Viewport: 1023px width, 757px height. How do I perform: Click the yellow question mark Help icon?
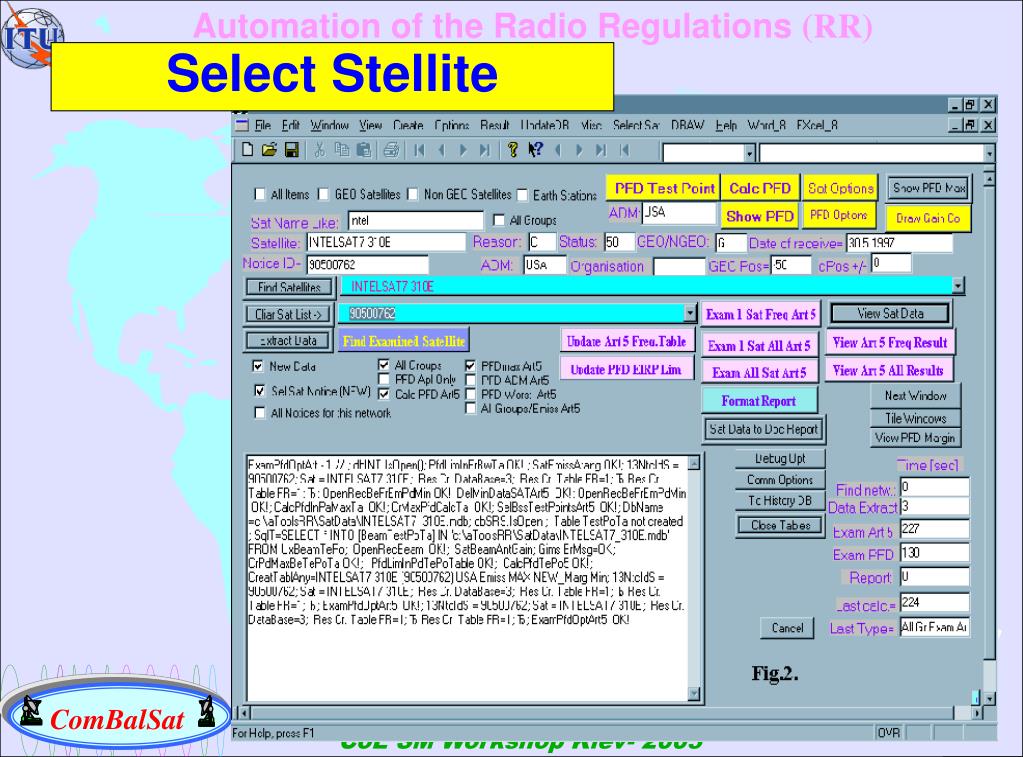(x=513, y=150)
